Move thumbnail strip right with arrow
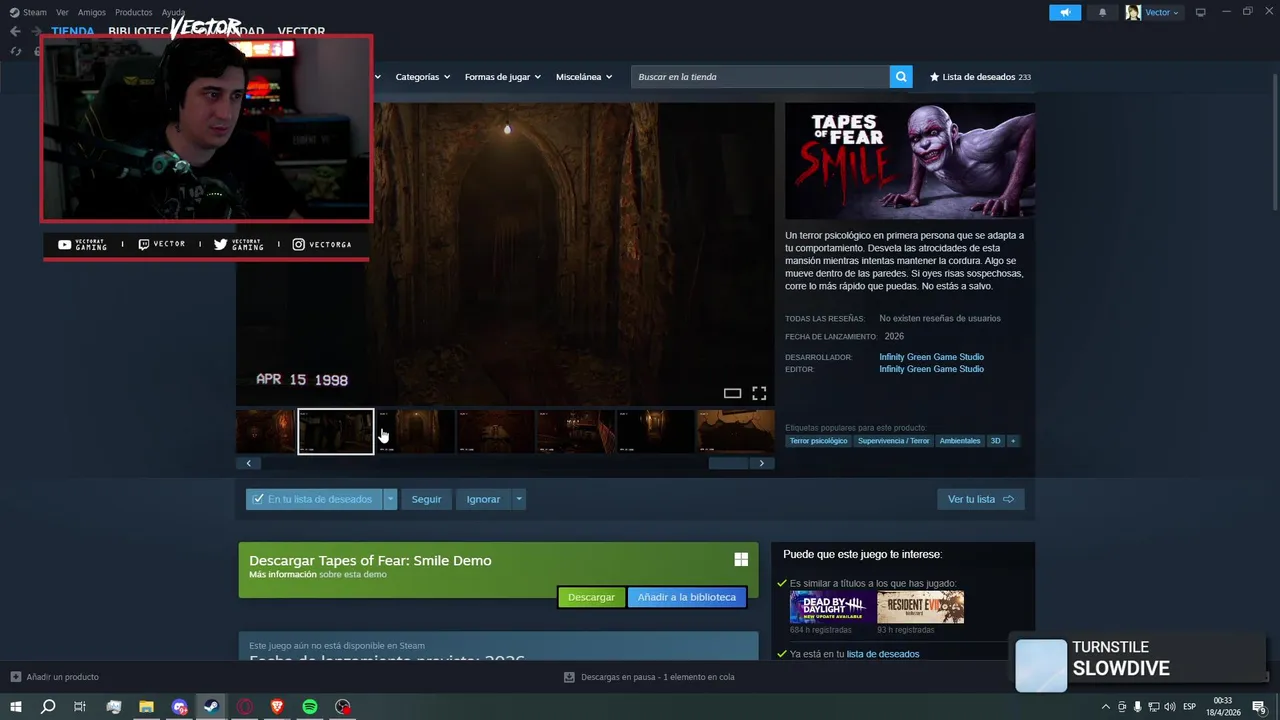The height and width of the screenshot is (720, 1280). coord(761,463)
